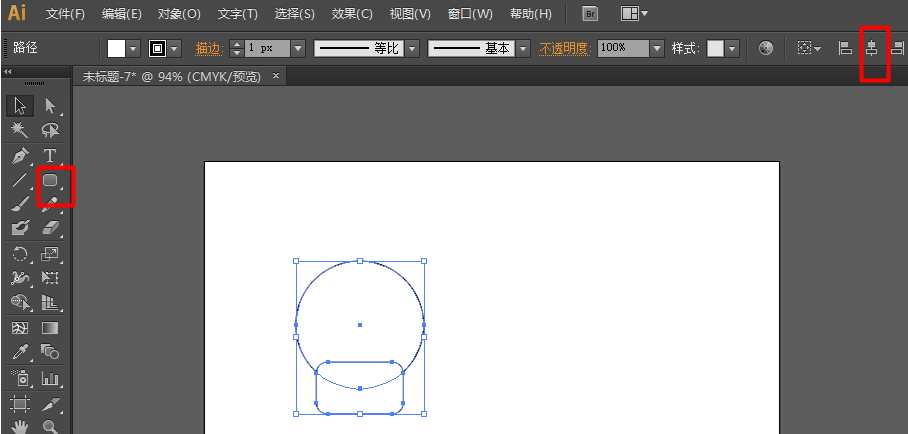Open Adobe Bridge via the Br icon
Image resolution: width=908 pixels, height=434 pixels.
point(590,13)
